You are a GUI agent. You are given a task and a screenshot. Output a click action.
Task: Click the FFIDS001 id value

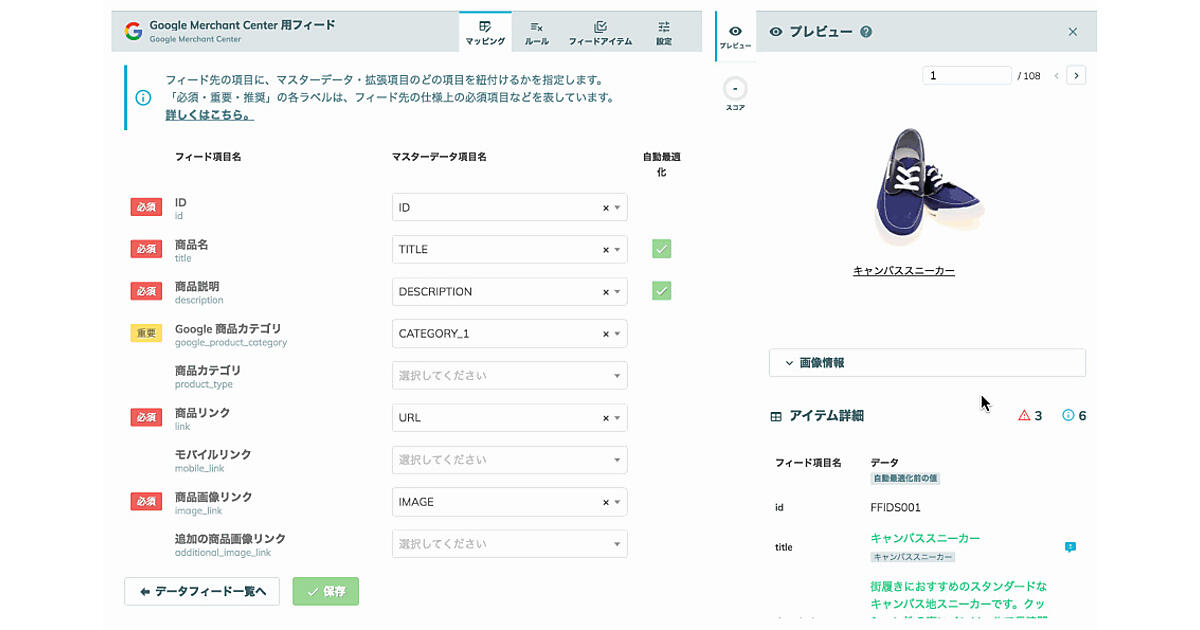coord(896,508)
